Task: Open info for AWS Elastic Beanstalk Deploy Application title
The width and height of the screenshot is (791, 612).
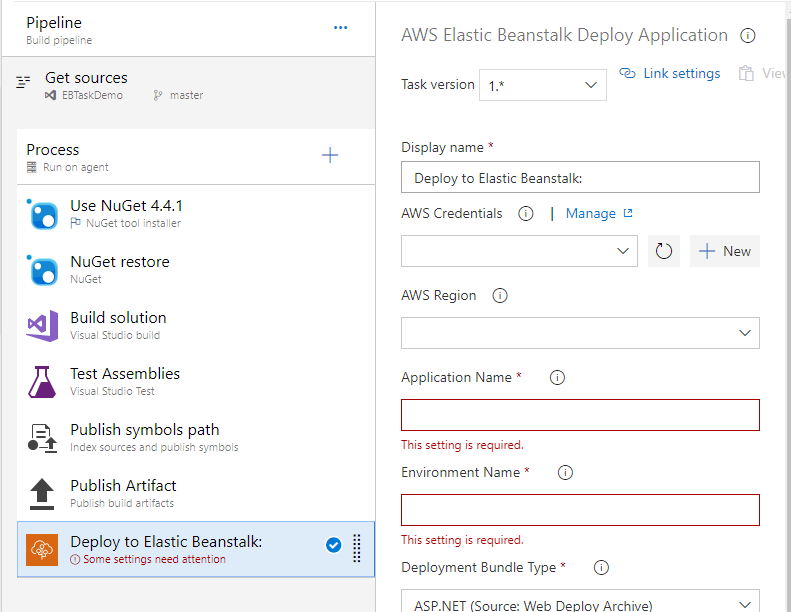Action: point(748,36)
